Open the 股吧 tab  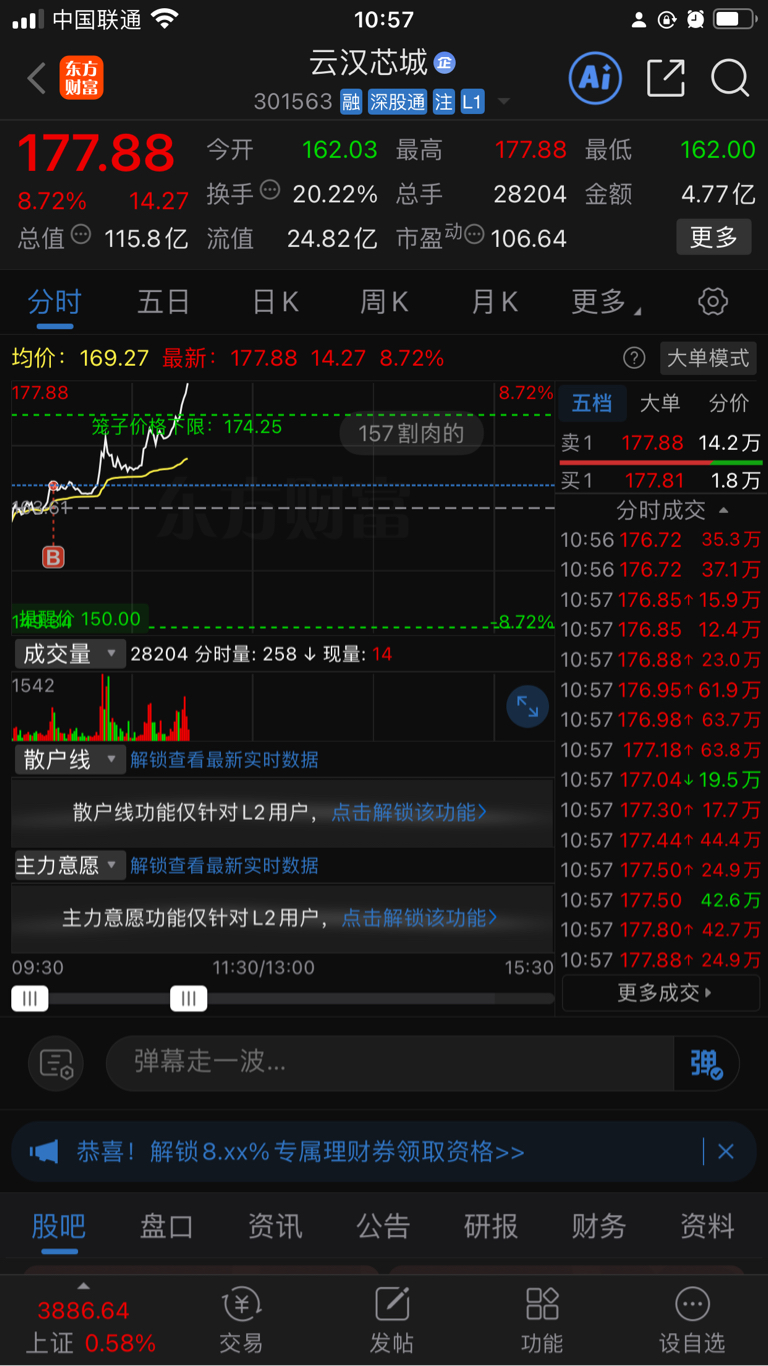(59, 1226)
